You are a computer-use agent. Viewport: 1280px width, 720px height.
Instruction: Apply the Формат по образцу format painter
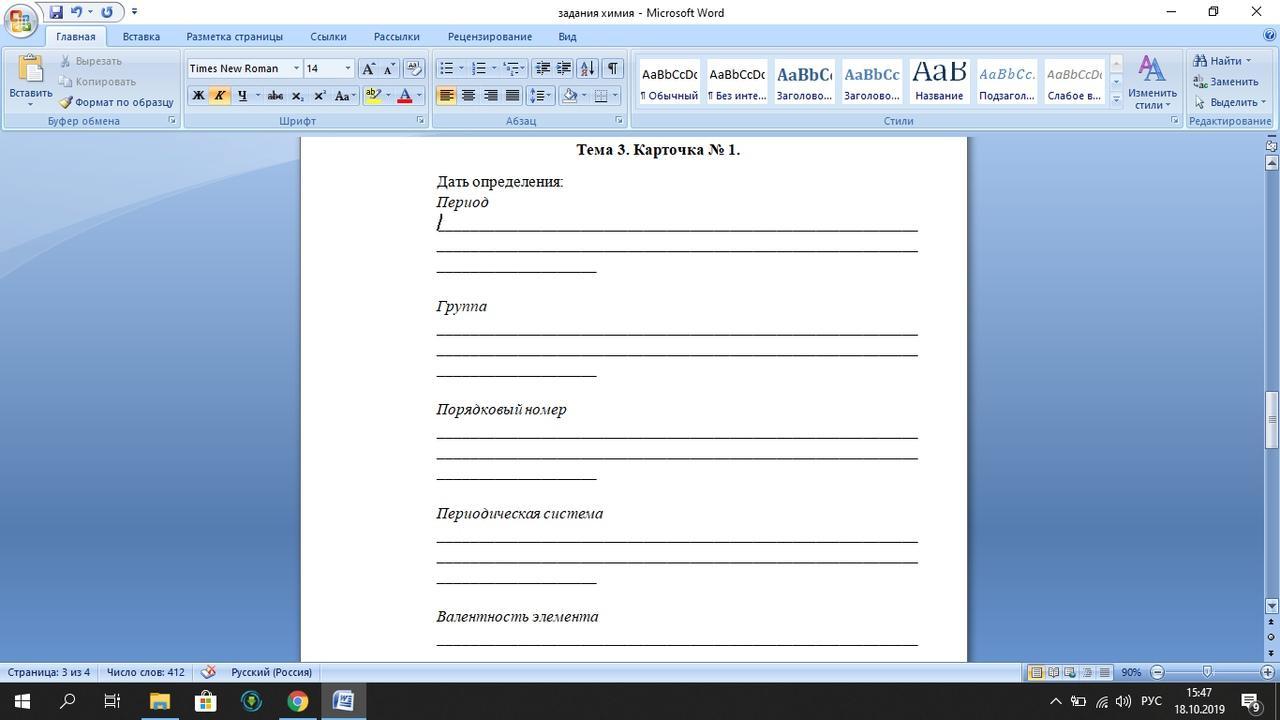pos(116,102)
